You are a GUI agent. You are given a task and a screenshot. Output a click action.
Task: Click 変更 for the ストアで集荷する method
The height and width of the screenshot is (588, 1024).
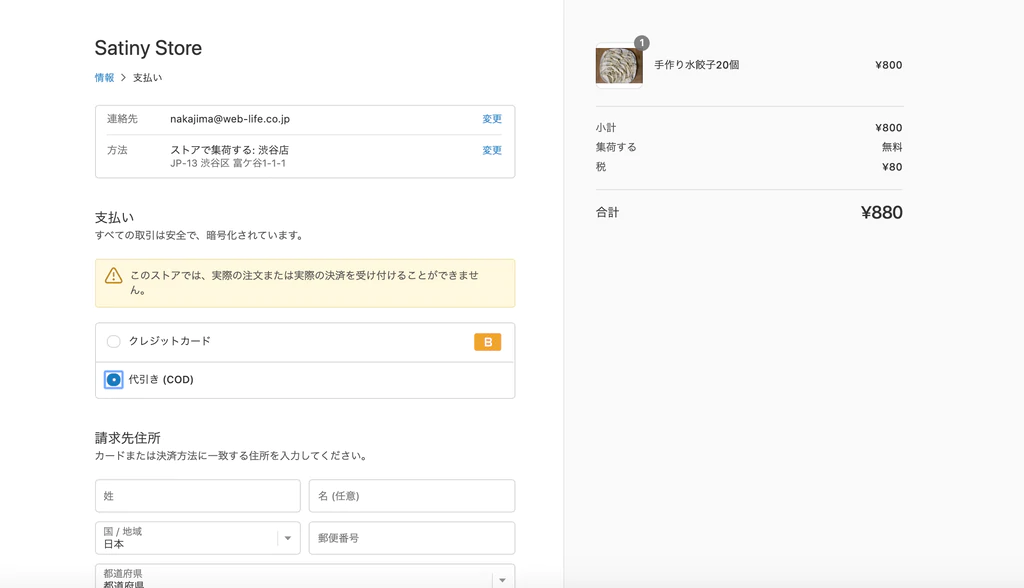(x=491, y=149)
